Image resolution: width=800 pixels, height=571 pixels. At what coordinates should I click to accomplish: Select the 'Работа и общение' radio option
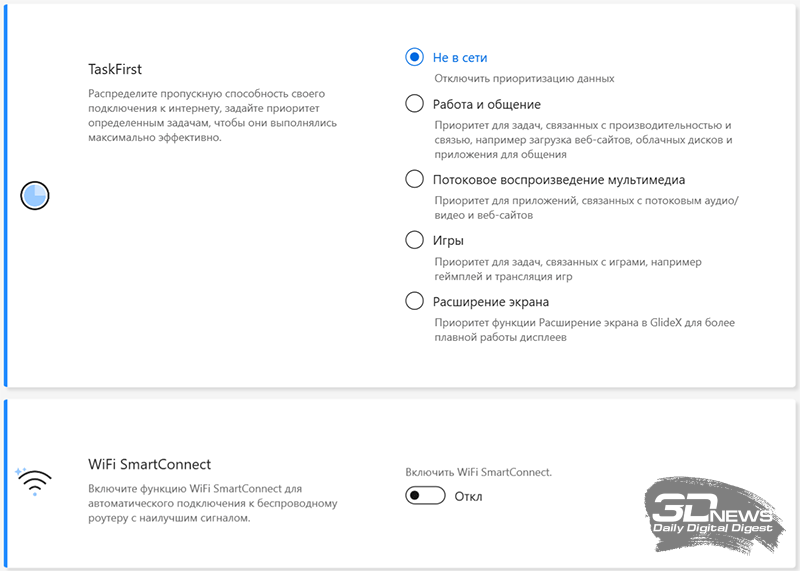(414, 104)
